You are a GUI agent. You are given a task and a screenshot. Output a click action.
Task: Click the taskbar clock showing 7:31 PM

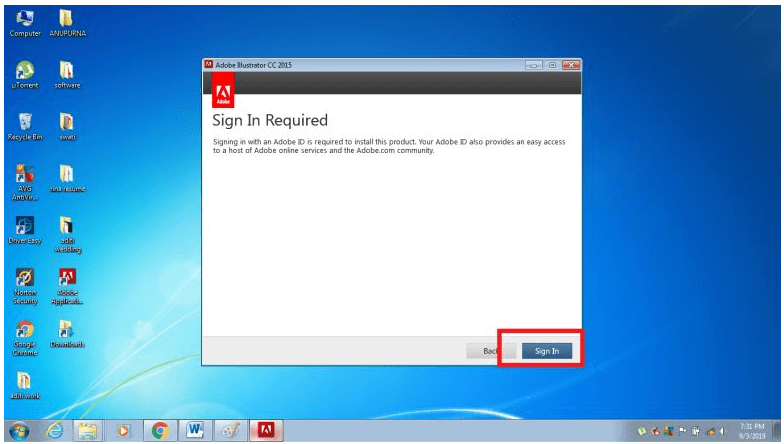pyautogui.click(x=752, y=431)
